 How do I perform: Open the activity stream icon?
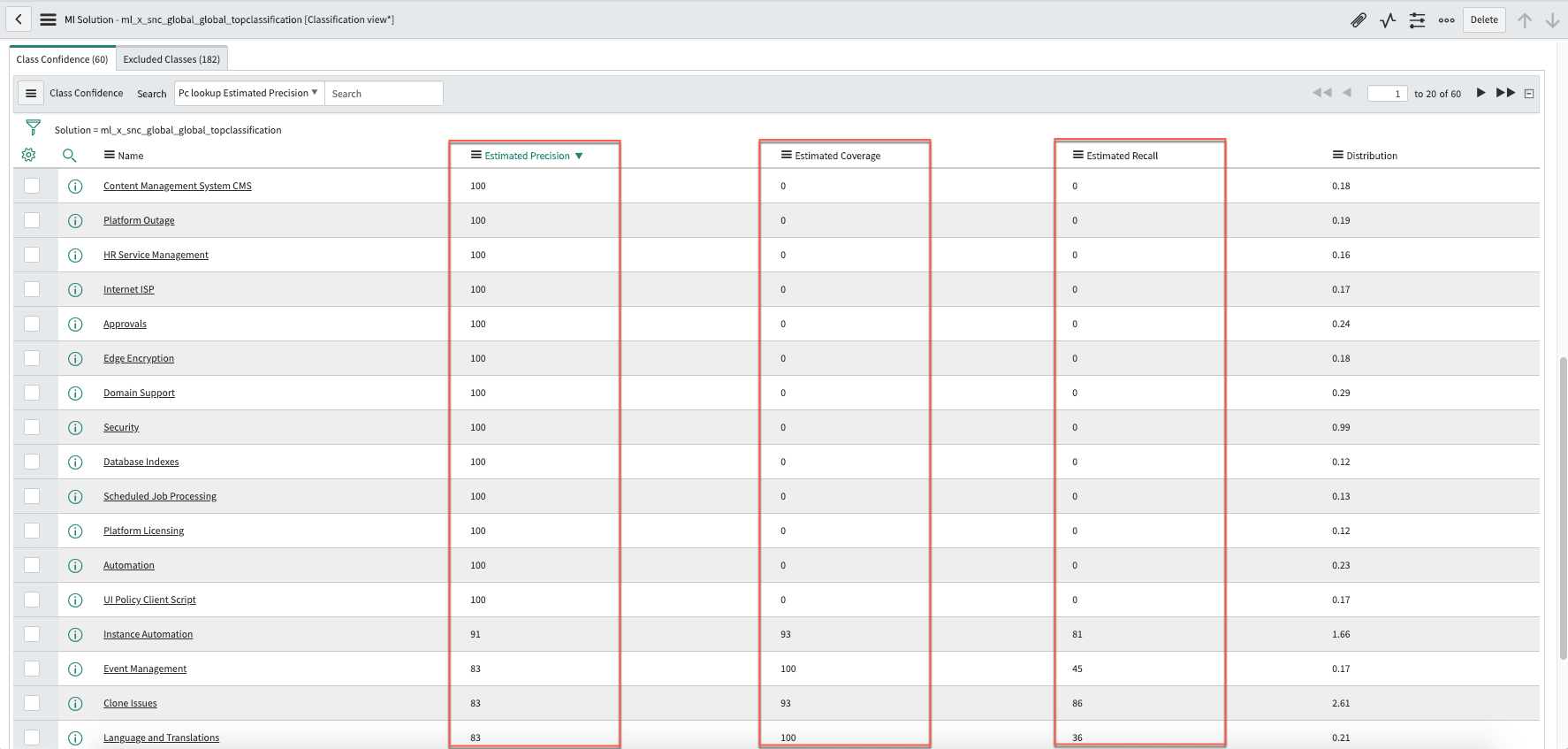(1388, 19)
